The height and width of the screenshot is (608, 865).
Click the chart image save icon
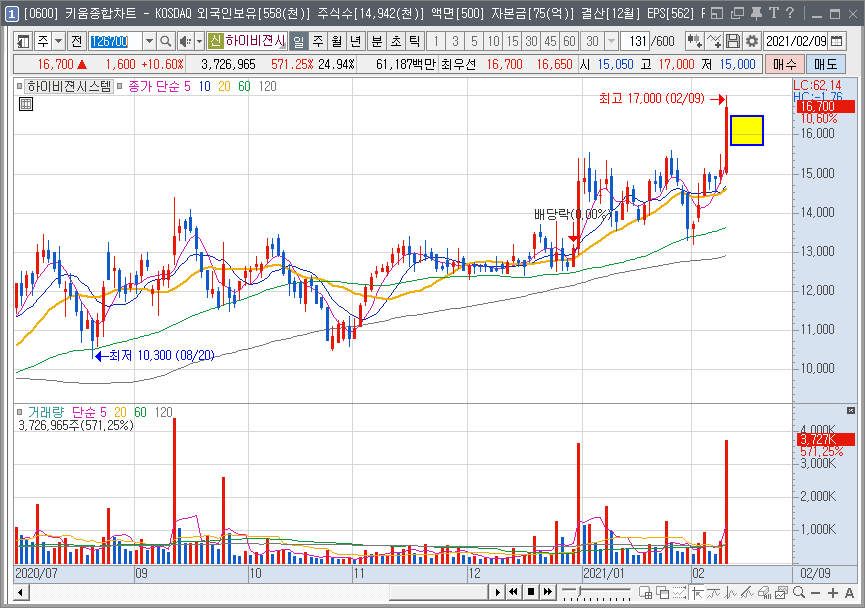781,593
